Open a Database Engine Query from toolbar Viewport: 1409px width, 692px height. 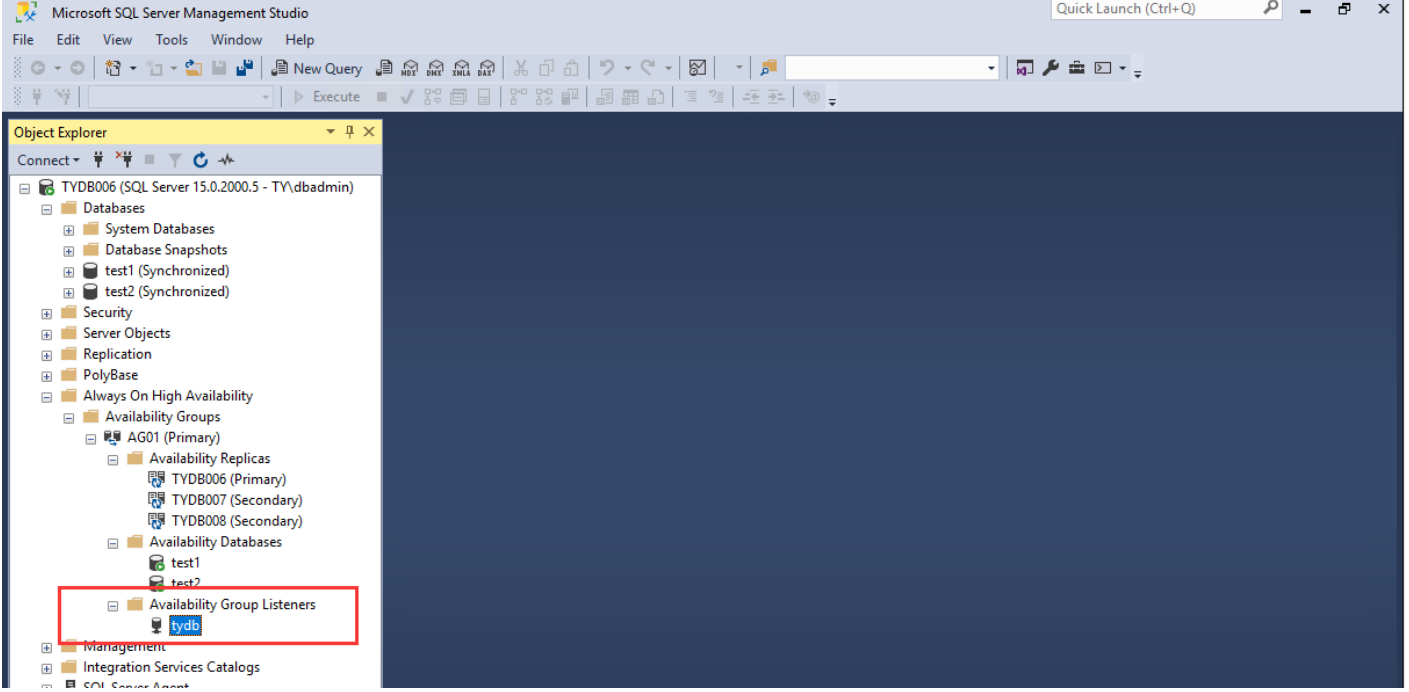[384, 68]
